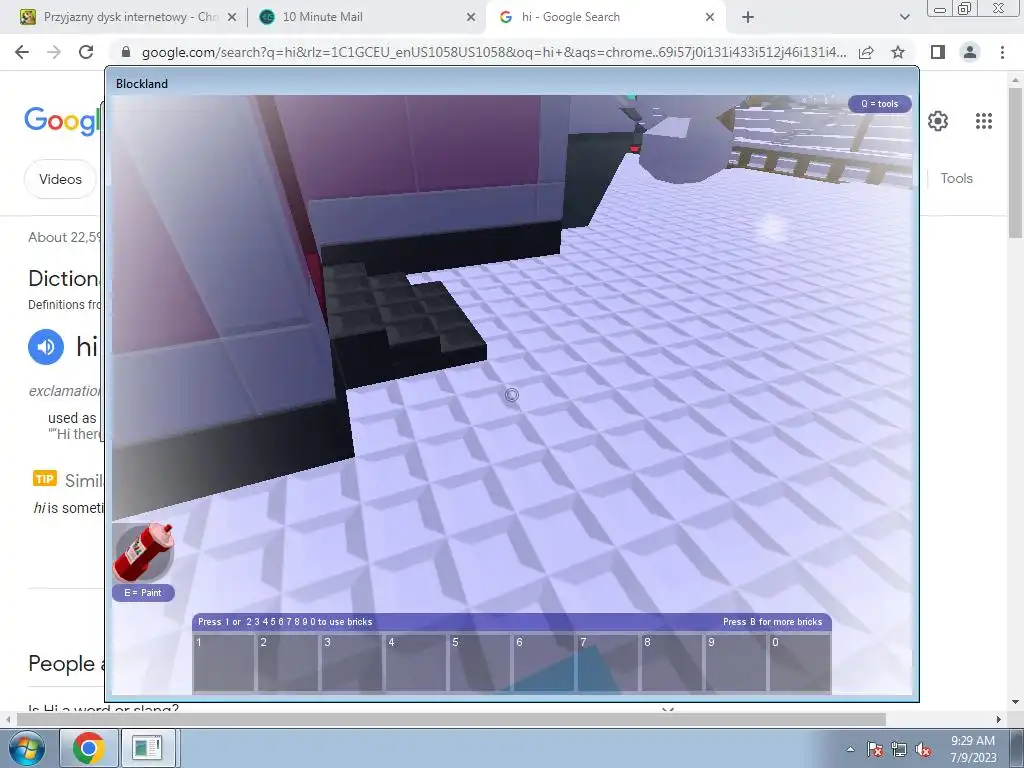
Task: Click the E = Paint label
Action: click(x=143, y=593)
